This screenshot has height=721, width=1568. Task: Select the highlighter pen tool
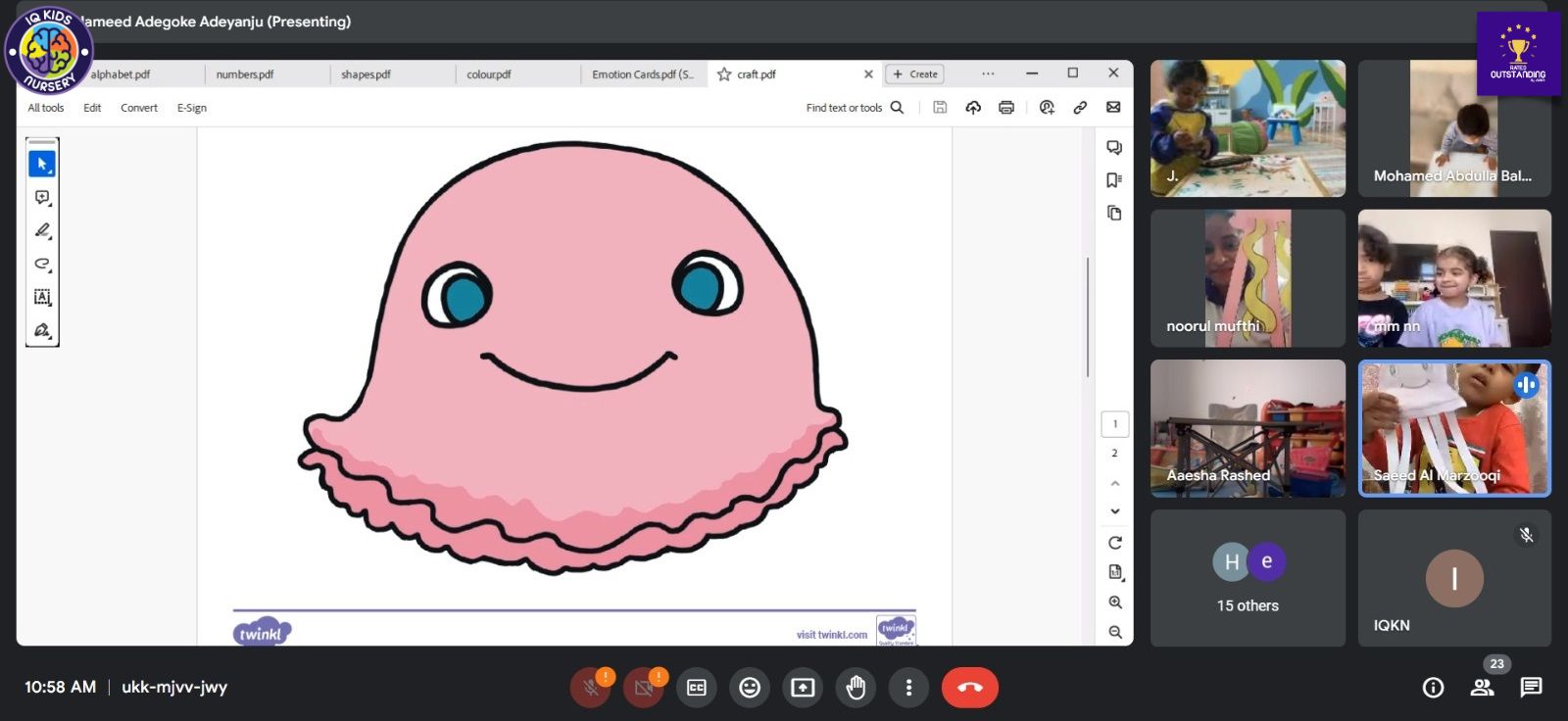click(42, 230)
